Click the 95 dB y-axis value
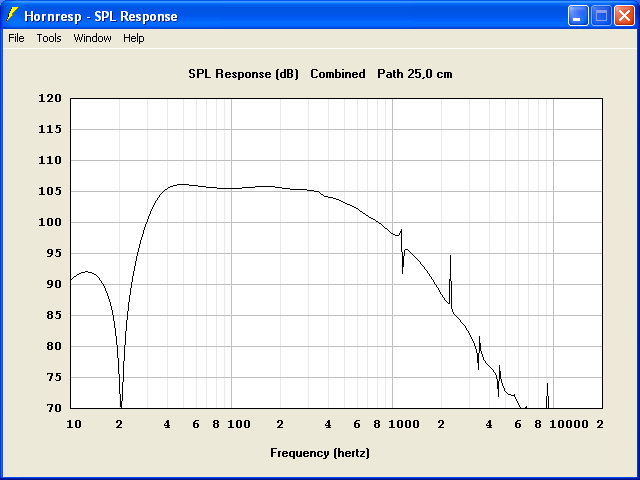The width and height of the screenshot is (640, 480). [x=54, y=253]
